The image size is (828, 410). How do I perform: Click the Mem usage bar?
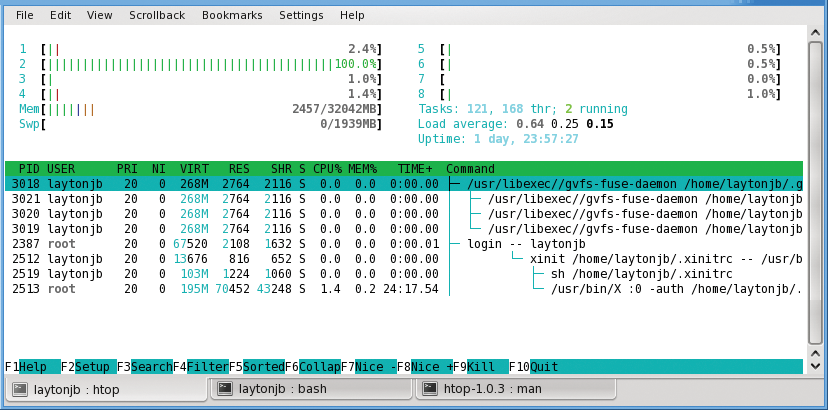click(x=211, y=109)
